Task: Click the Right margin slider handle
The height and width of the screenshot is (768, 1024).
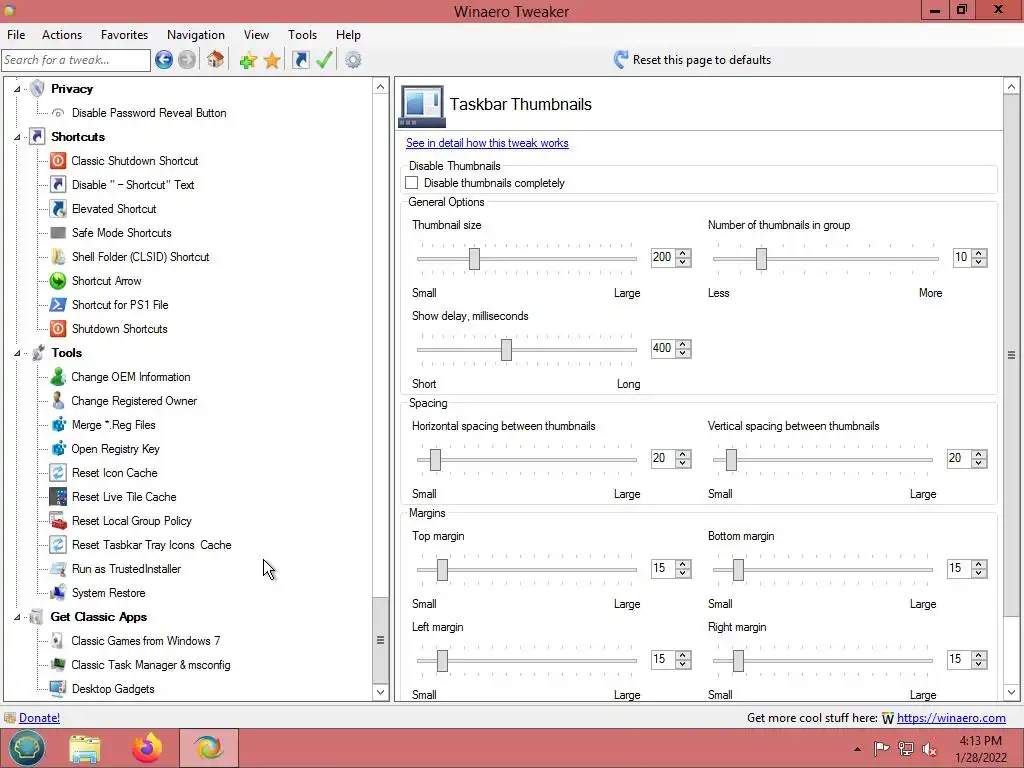Action: click(x=738, y=661)
